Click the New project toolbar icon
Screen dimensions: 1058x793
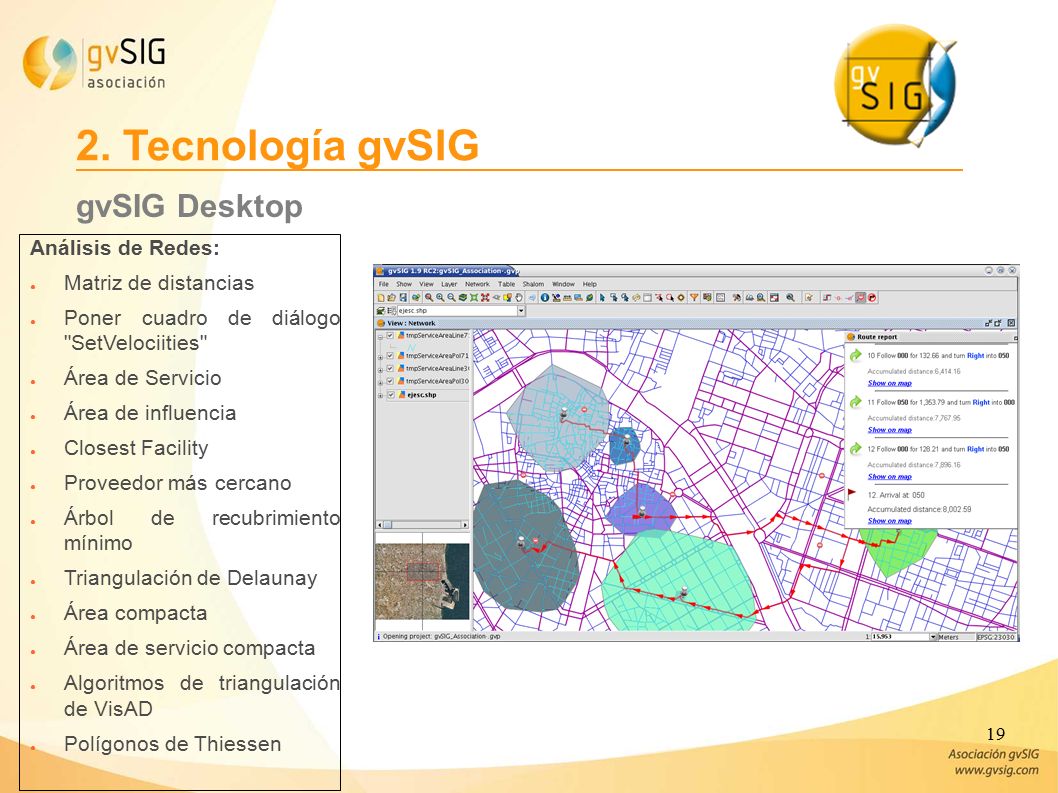pyautogui.click(x=381, y=298)
